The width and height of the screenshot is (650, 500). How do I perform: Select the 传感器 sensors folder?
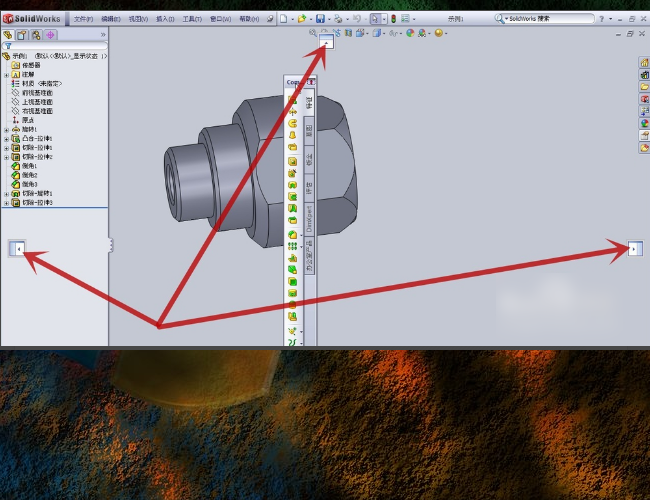click(x=26, y=65)
